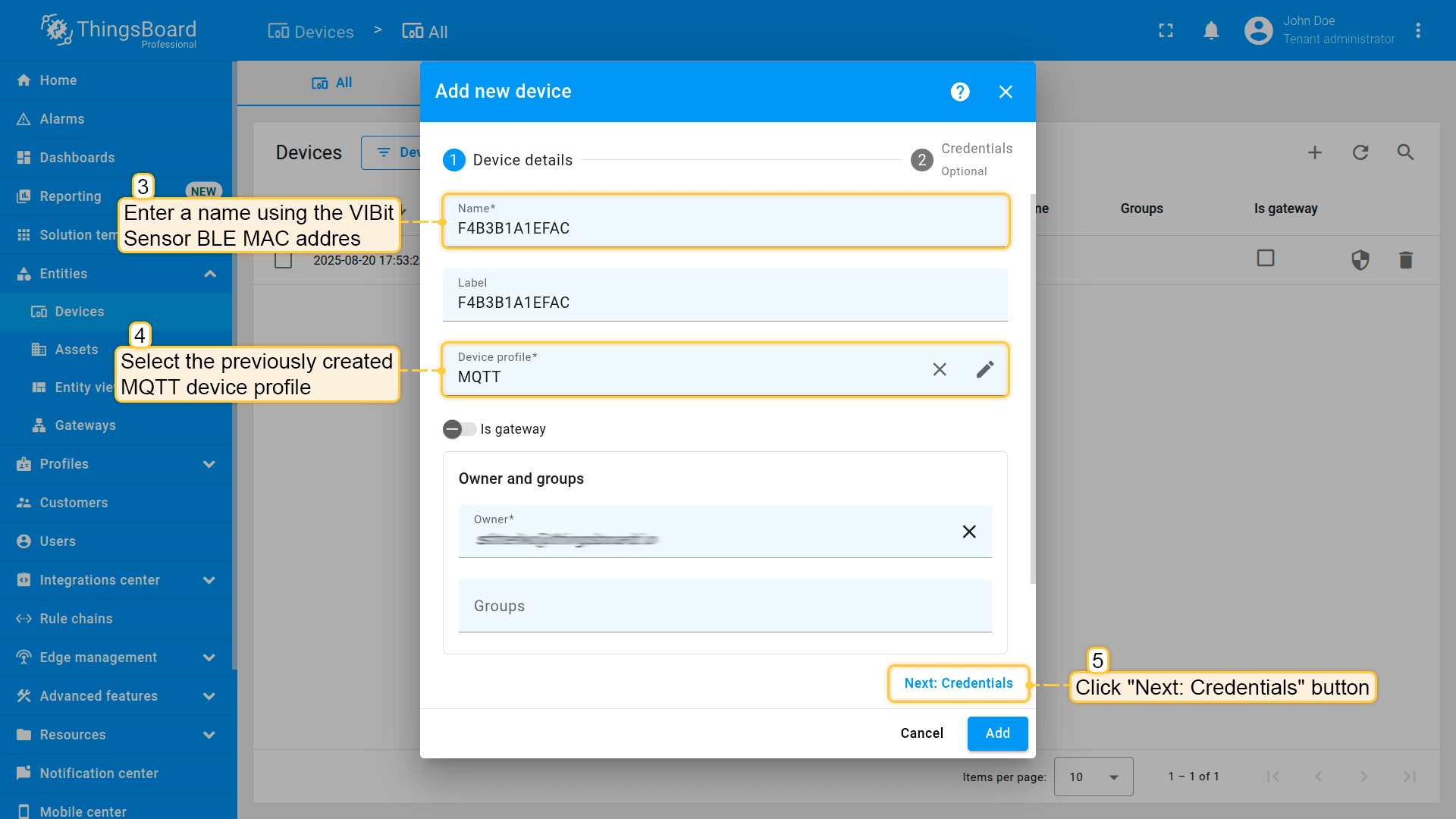Viewport: 1456px width, 819px height.
Task: Click the manage credentials shield icon
Action: tap(1360, 260)
